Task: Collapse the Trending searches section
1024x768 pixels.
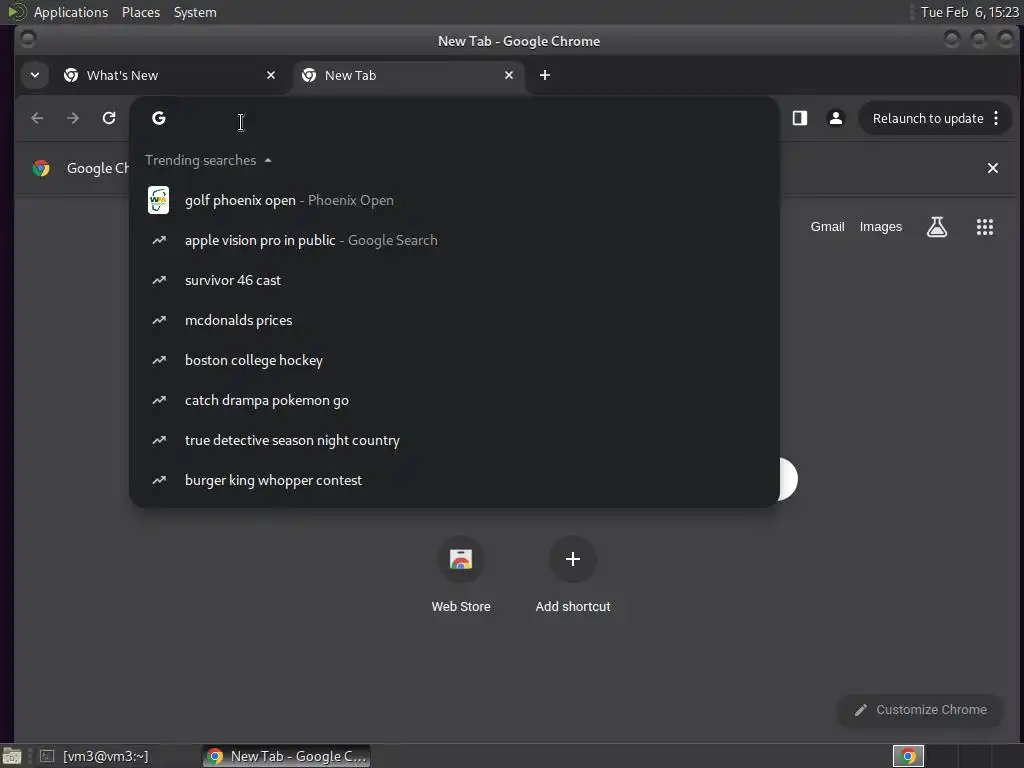Action: 268,160
